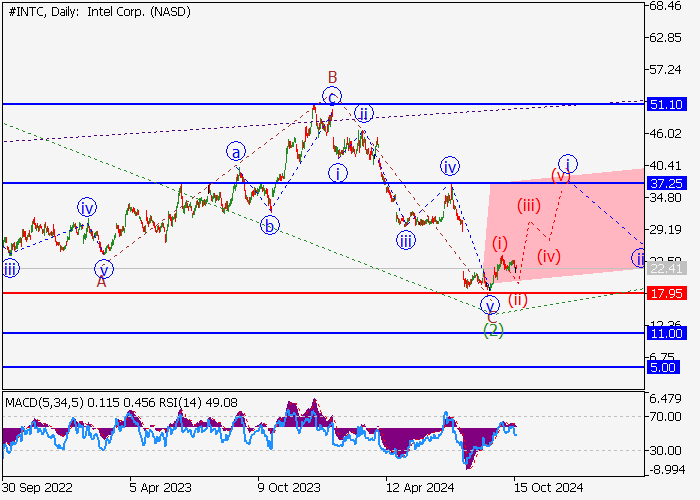700x500 pixels.
Task: Select the blue 37.25 price level tag
Action: click(667, 183)
